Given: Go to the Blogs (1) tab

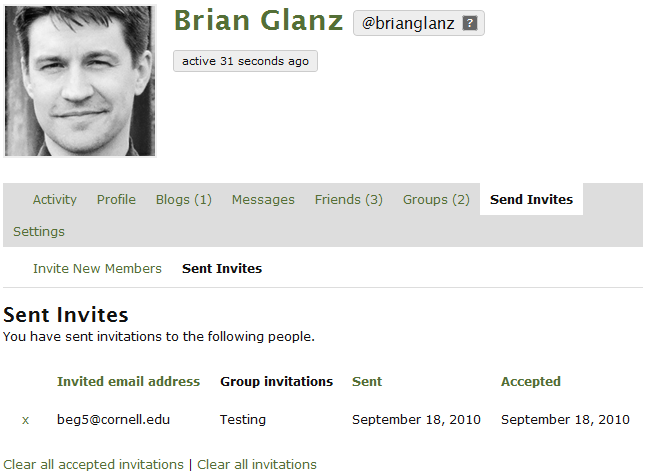Looking at the screenshot, I should [x=184, y=199].
